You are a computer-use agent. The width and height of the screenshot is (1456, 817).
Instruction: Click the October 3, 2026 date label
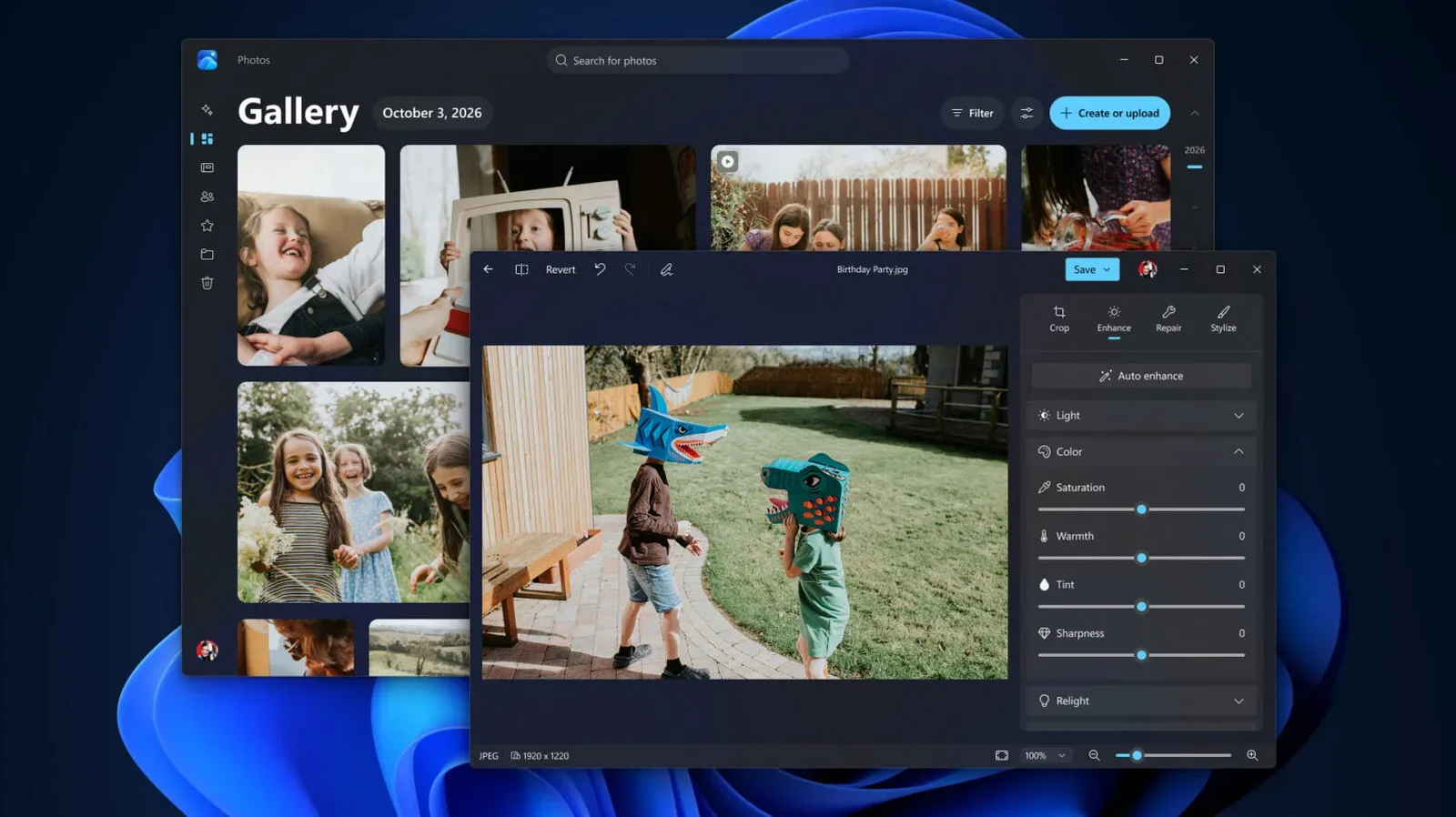click(x=432, y=113)
